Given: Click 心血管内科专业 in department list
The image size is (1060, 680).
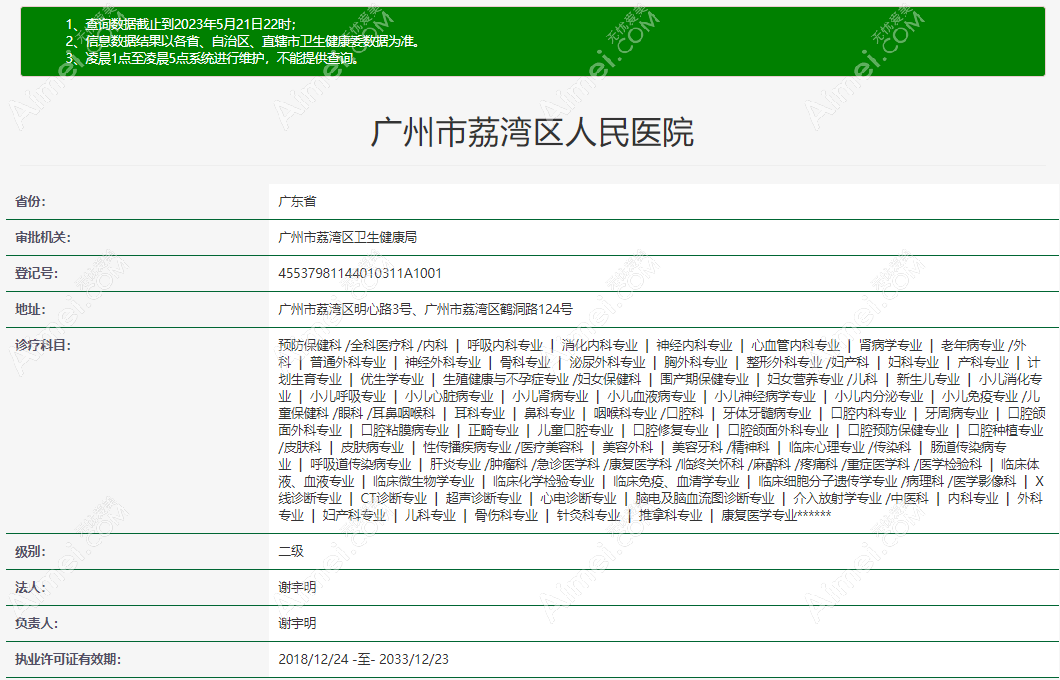Looking at the screenshot, I should coord(795,345).
